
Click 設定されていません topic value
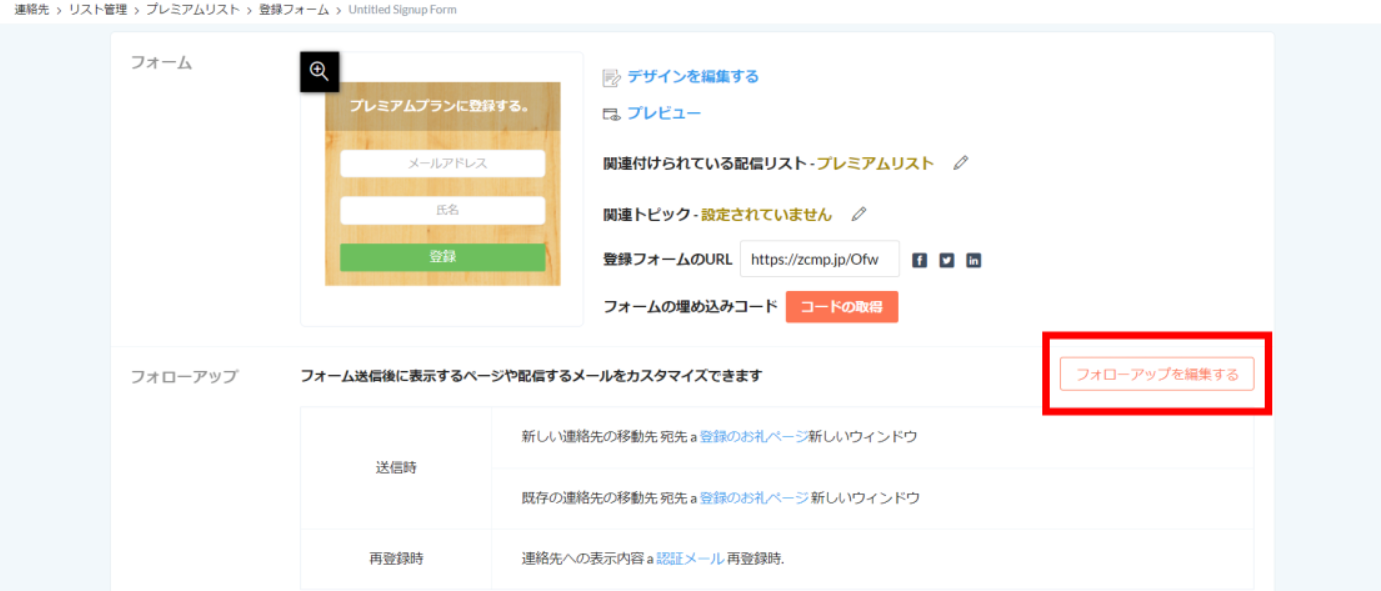tap(766, 214)
